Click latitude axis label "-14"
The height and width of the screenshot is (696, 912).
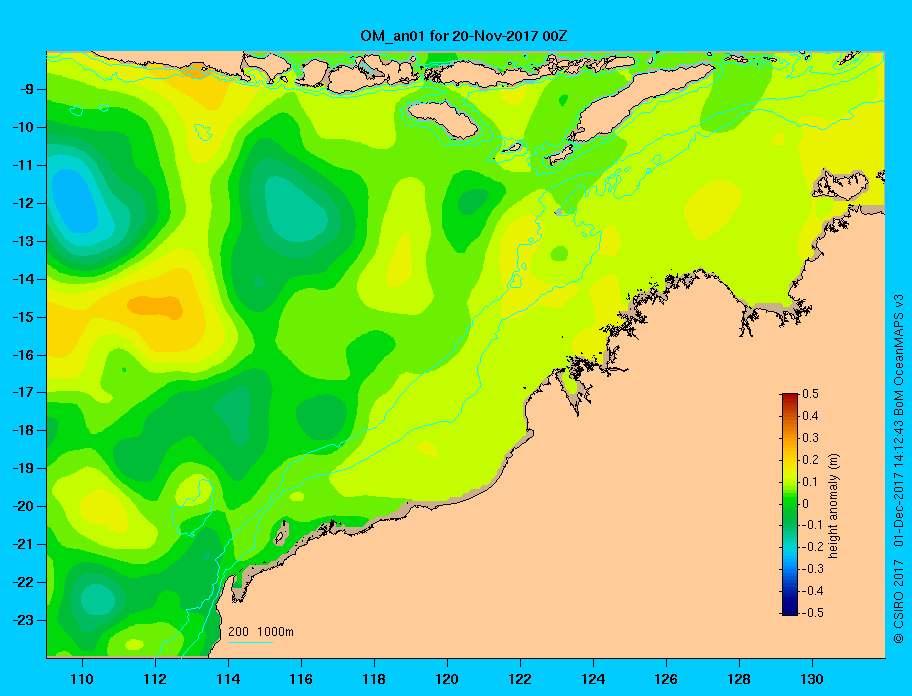coord(23,279)
